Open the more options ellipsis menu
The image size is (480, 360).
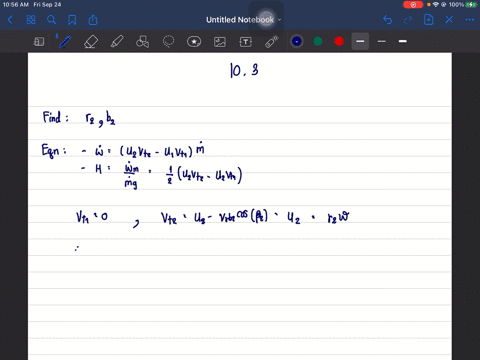(470, 20)
